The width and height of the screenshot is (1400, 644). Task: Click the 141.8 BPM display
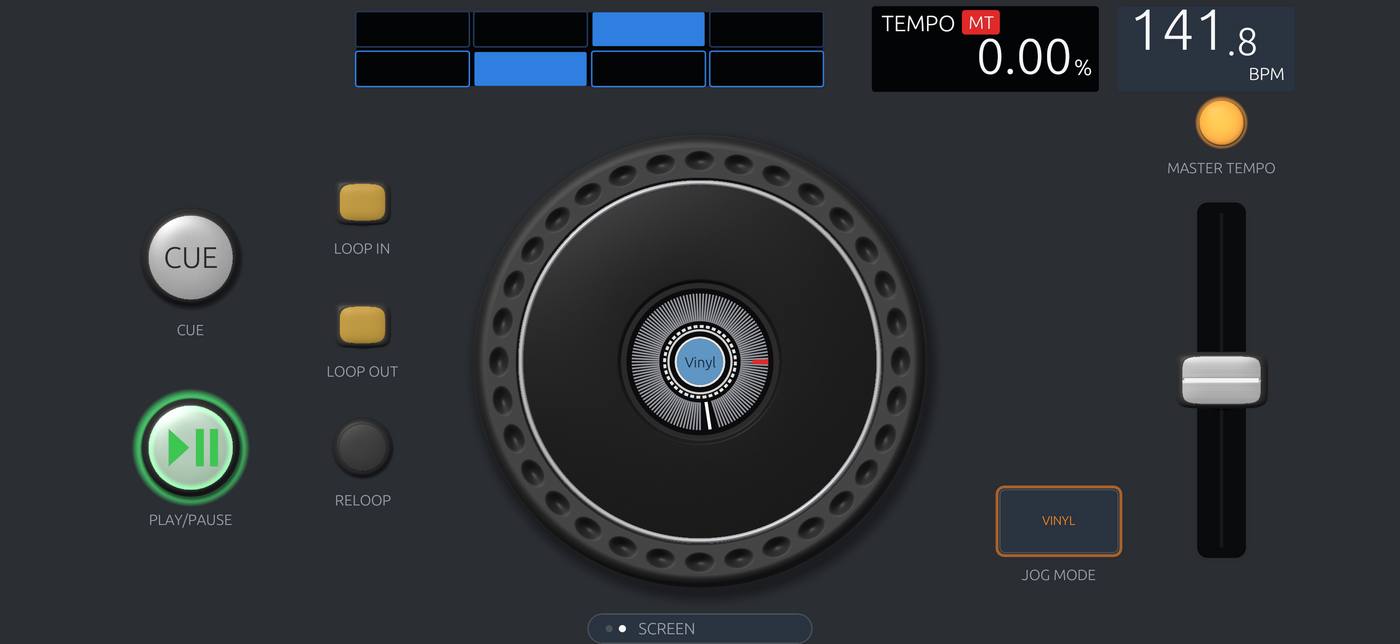coord(1206,49)
